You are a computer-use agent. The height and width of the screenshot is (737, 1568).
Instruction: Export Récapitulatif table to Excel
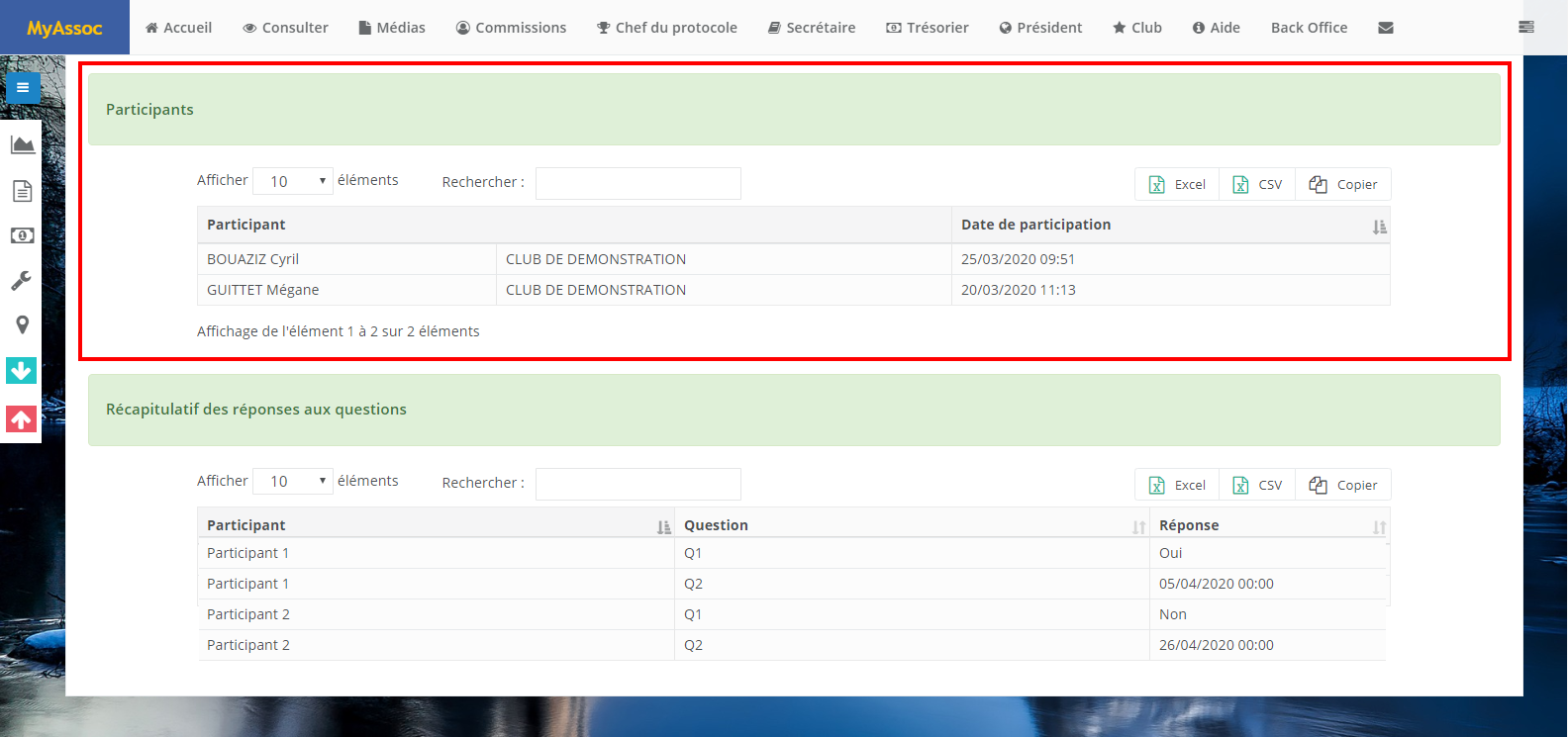tap(1177, 485)
